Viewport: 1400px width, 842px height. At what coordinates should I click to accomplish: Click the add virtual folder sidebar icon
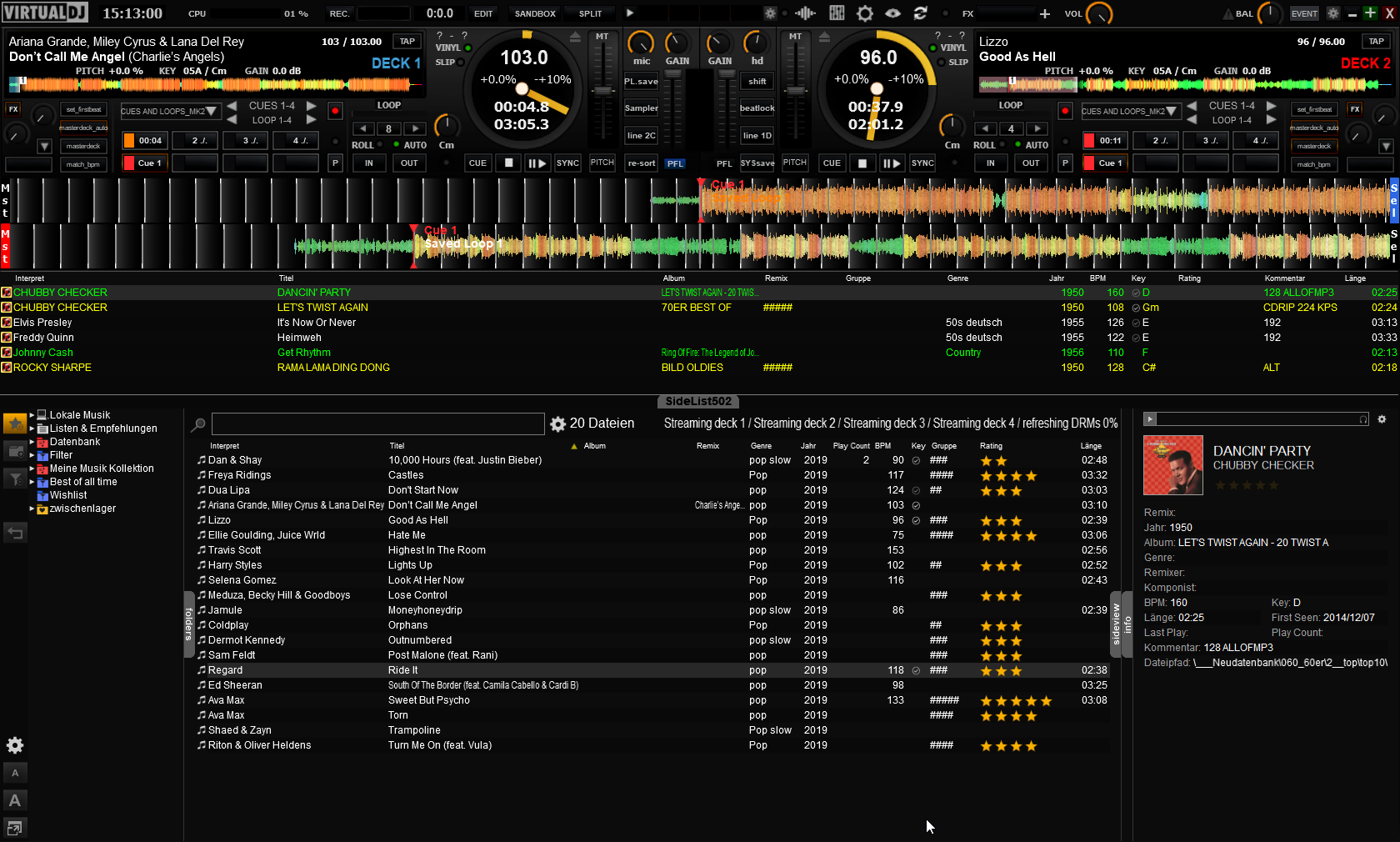[x=15, y=451]
